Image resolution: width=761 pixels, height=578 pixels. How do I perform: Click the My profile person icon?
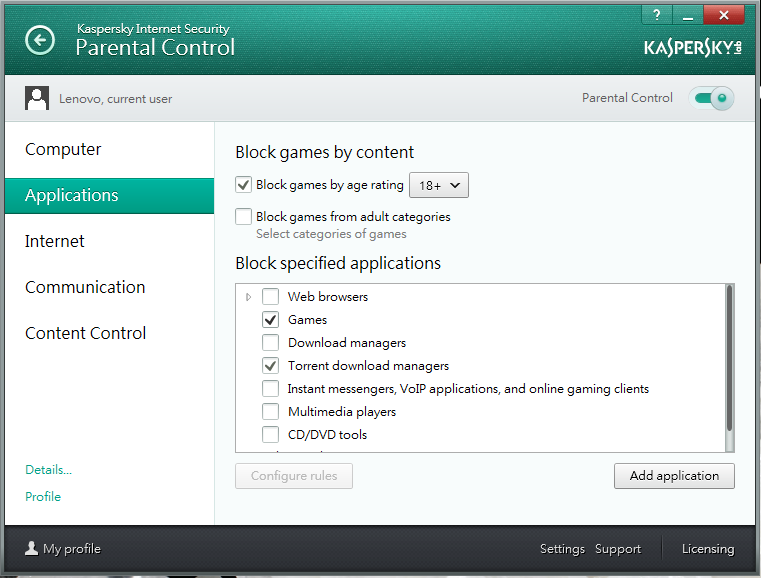31,548
